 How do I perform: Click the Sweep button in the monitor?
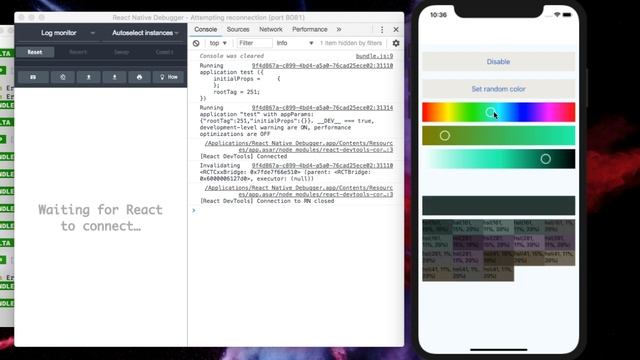pos(122,52)
